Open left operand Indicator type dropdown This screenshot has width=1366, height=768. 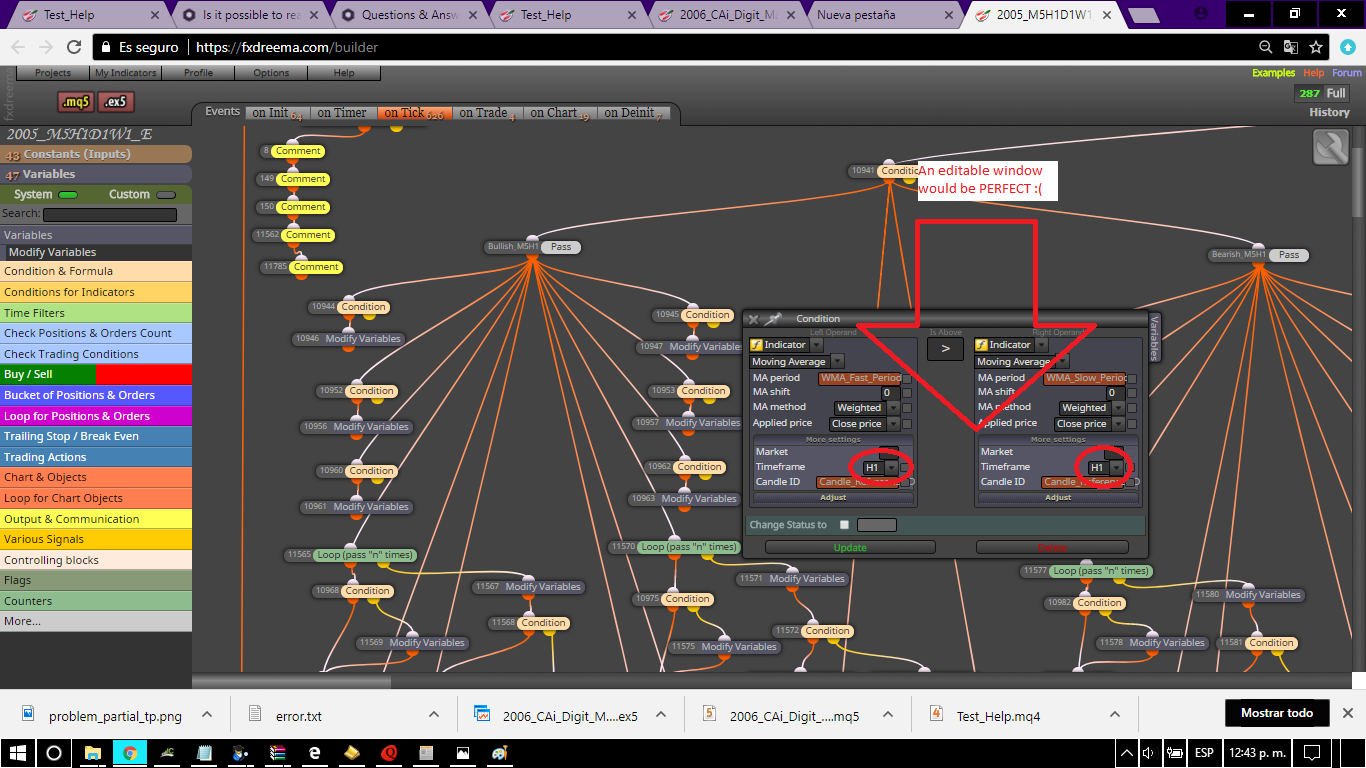pos(816,345)
